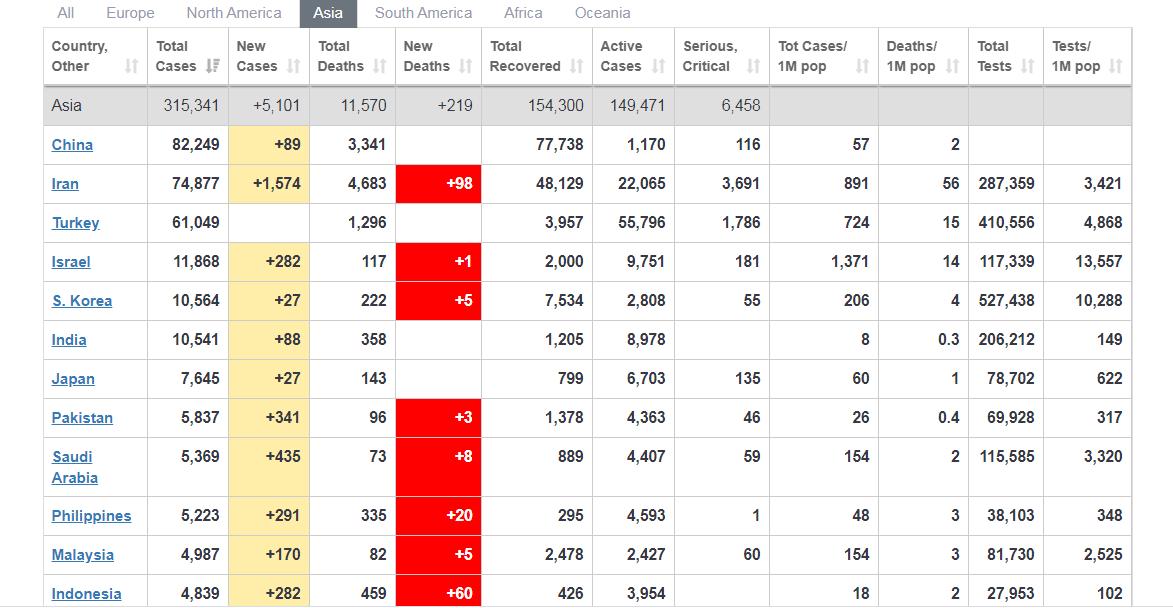Open the India country link
The height and width of the screenshot is (608, 1173).
[x=69, y=340]
